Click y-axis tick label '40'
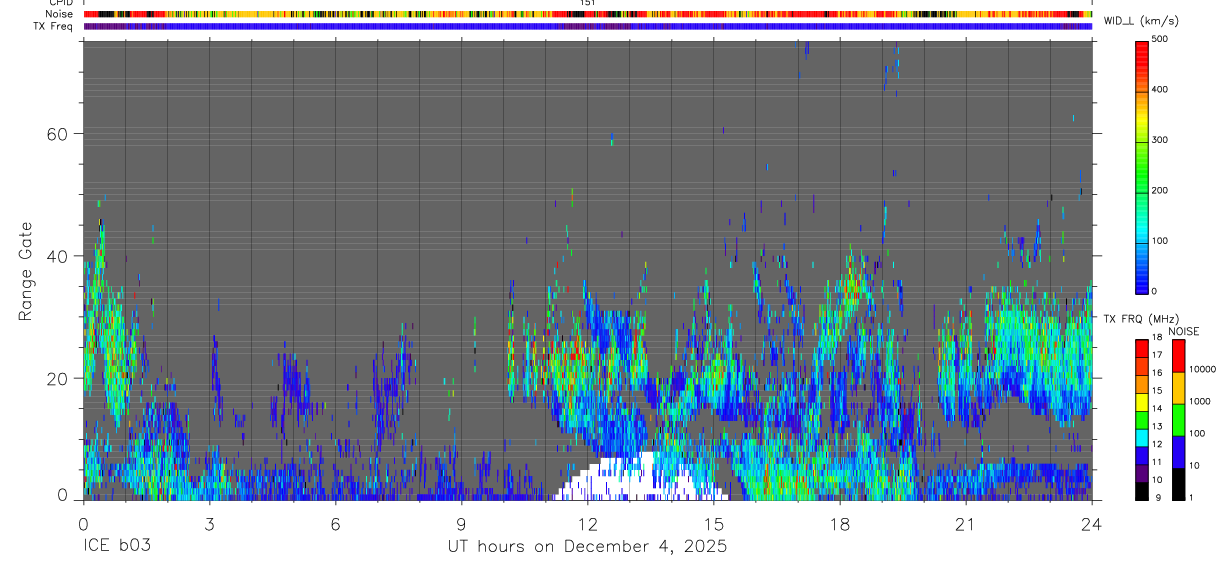 point(57,256)
